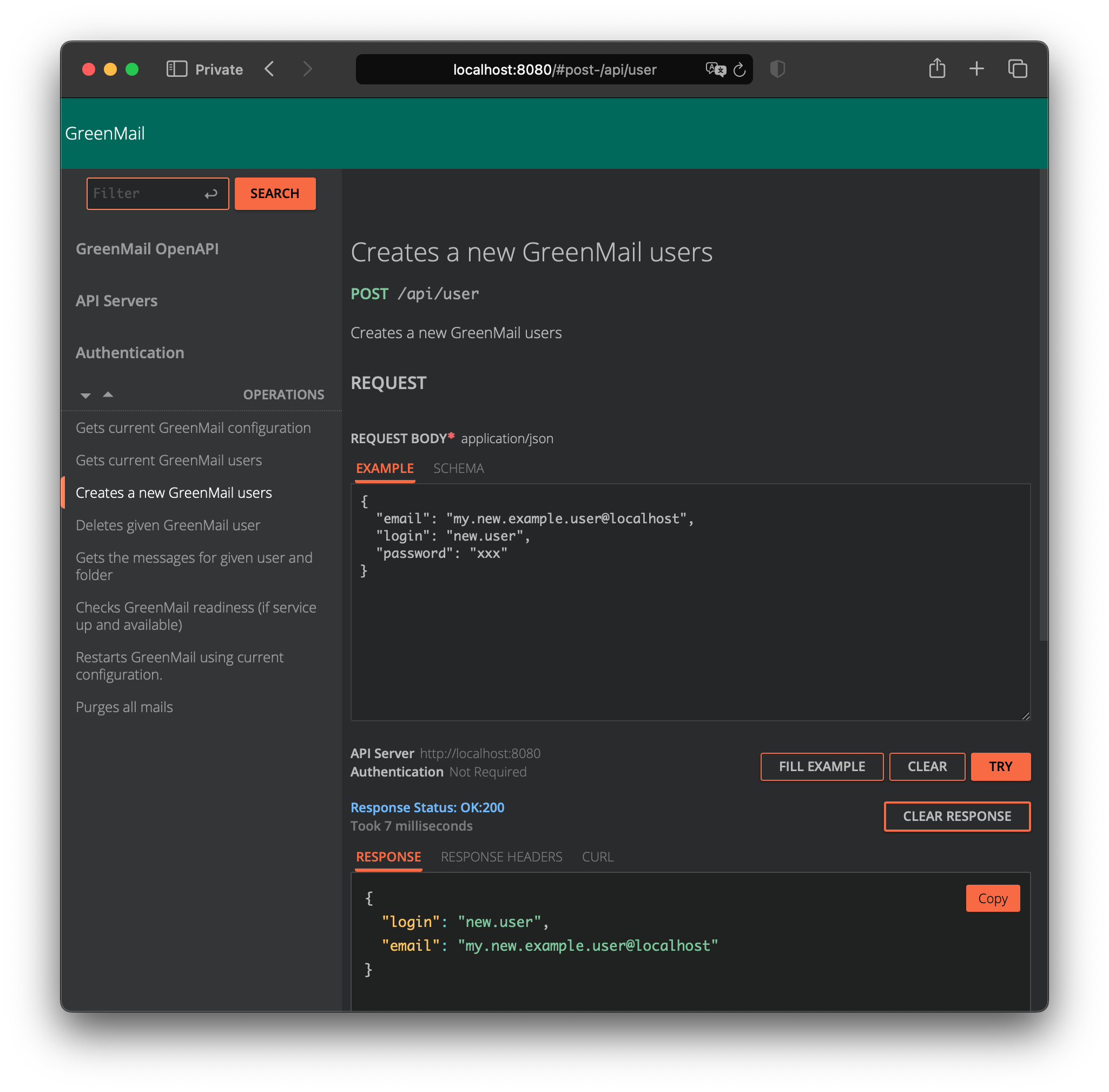Click the page vertical scrollbar
The image size is (1109, 1092).
1044,404
